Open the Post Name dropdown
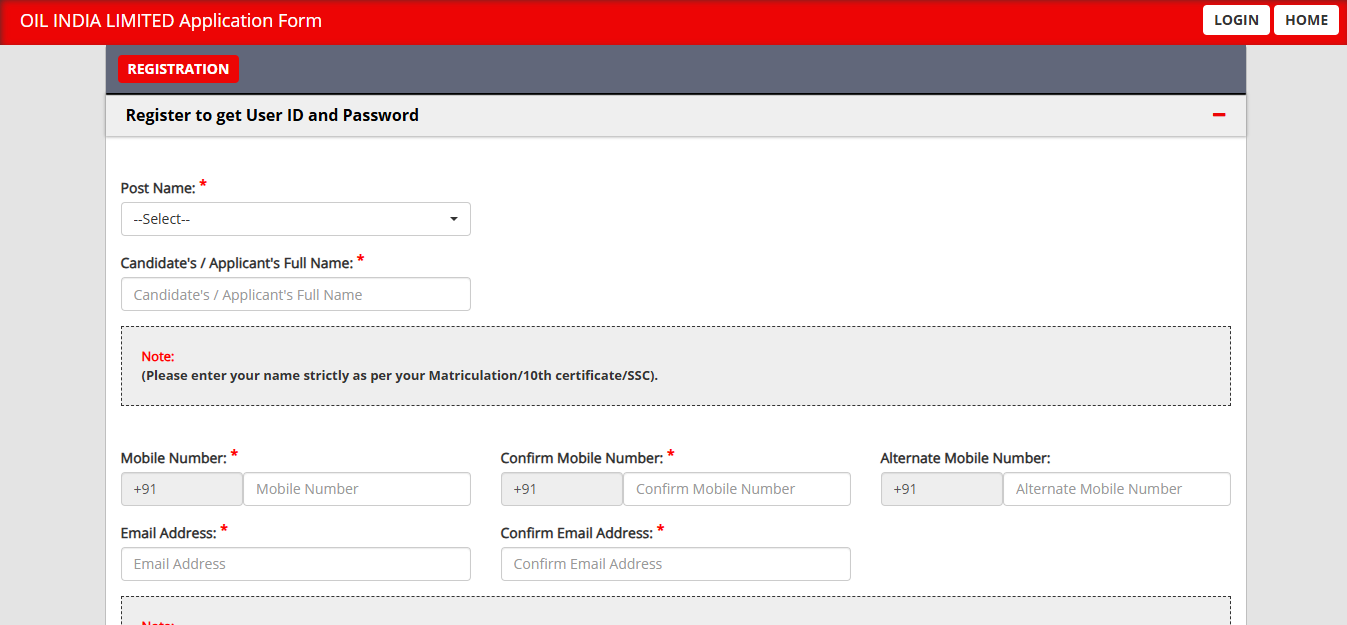This screenshot has height=625, width=1347. pos(295,219)
